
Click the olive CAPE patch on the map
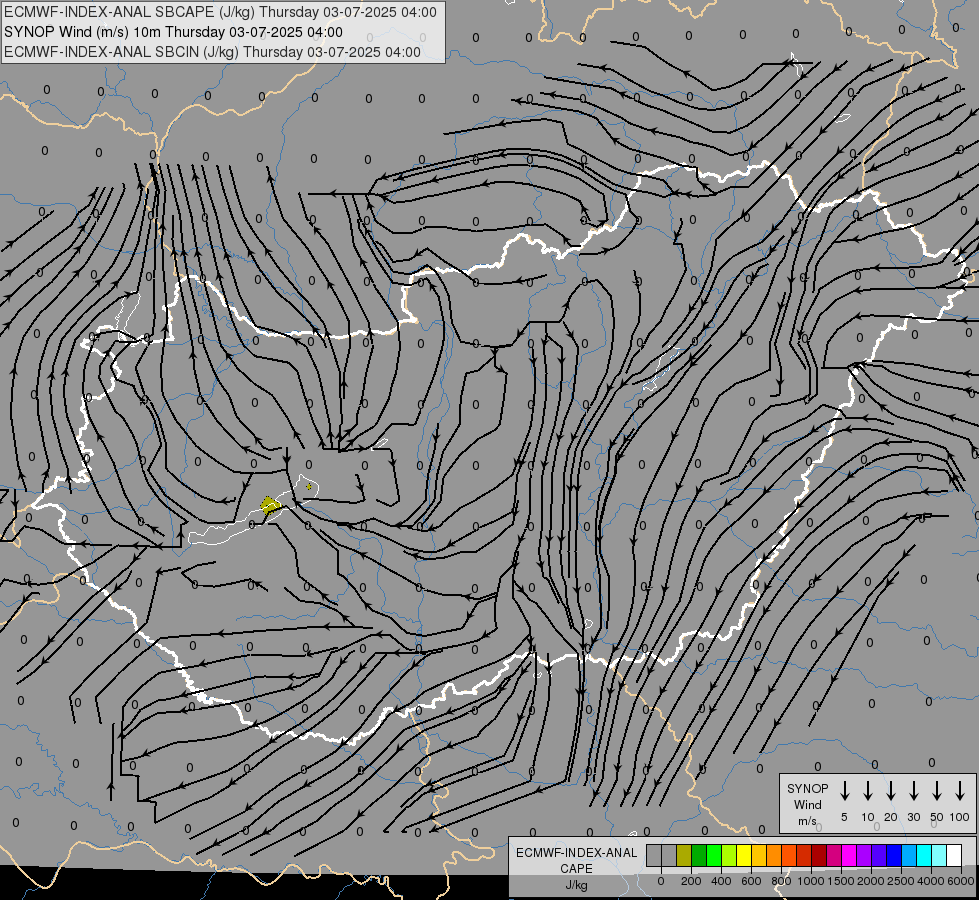(x=270, y=505)
